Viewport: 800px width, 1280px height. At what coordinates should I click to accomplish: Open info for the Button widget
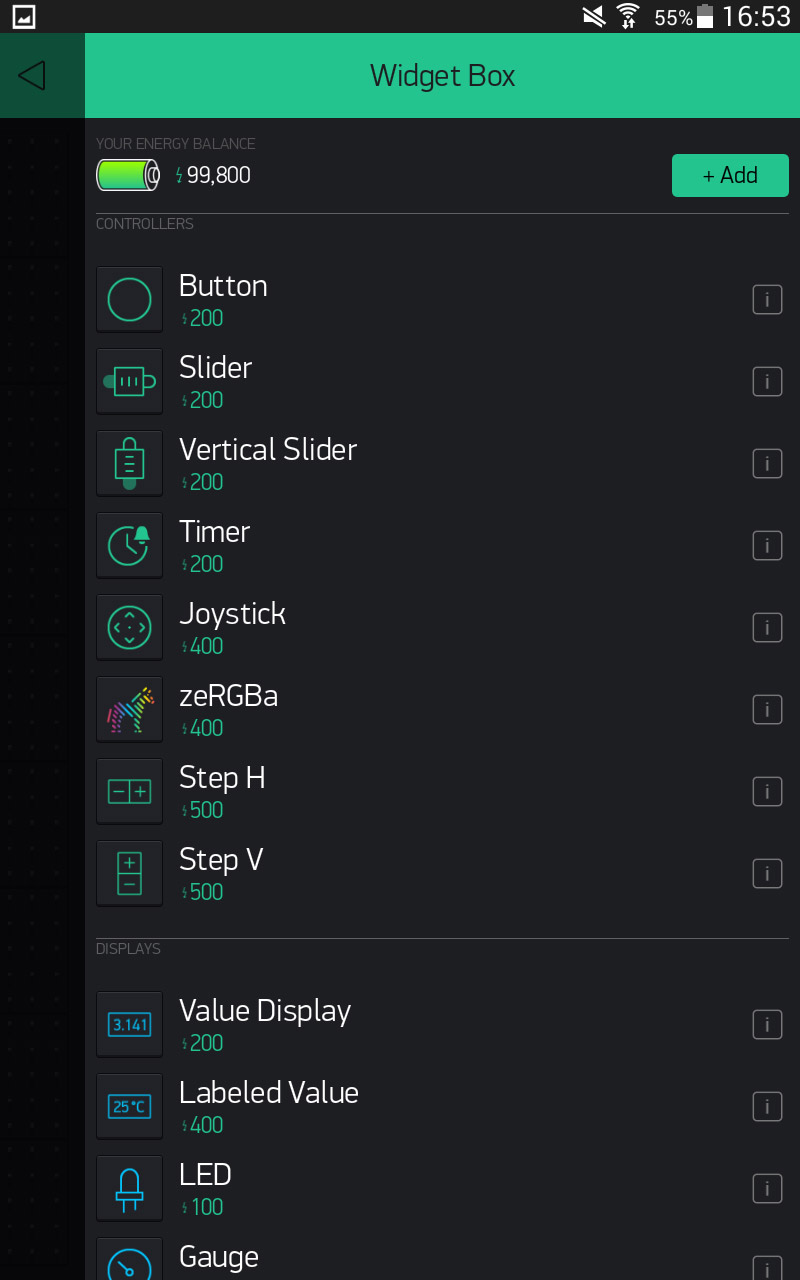pos(767,300)
